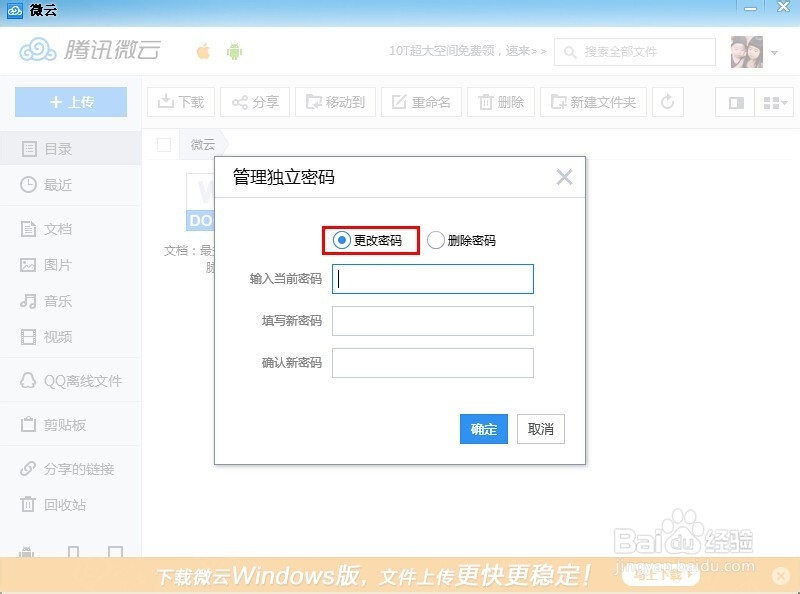Screen dimensions: 800x594
Task: Switch to list view layout
Action: coord(737,102)
